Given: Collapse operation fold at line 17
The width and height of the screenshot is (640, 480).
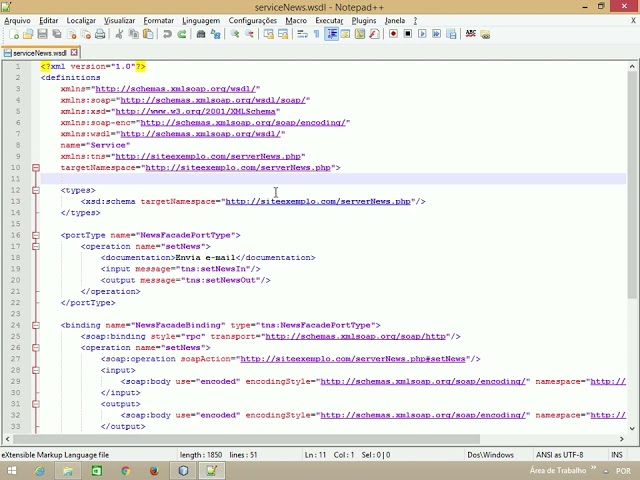Looking at the screenshot, I should 36,247.
